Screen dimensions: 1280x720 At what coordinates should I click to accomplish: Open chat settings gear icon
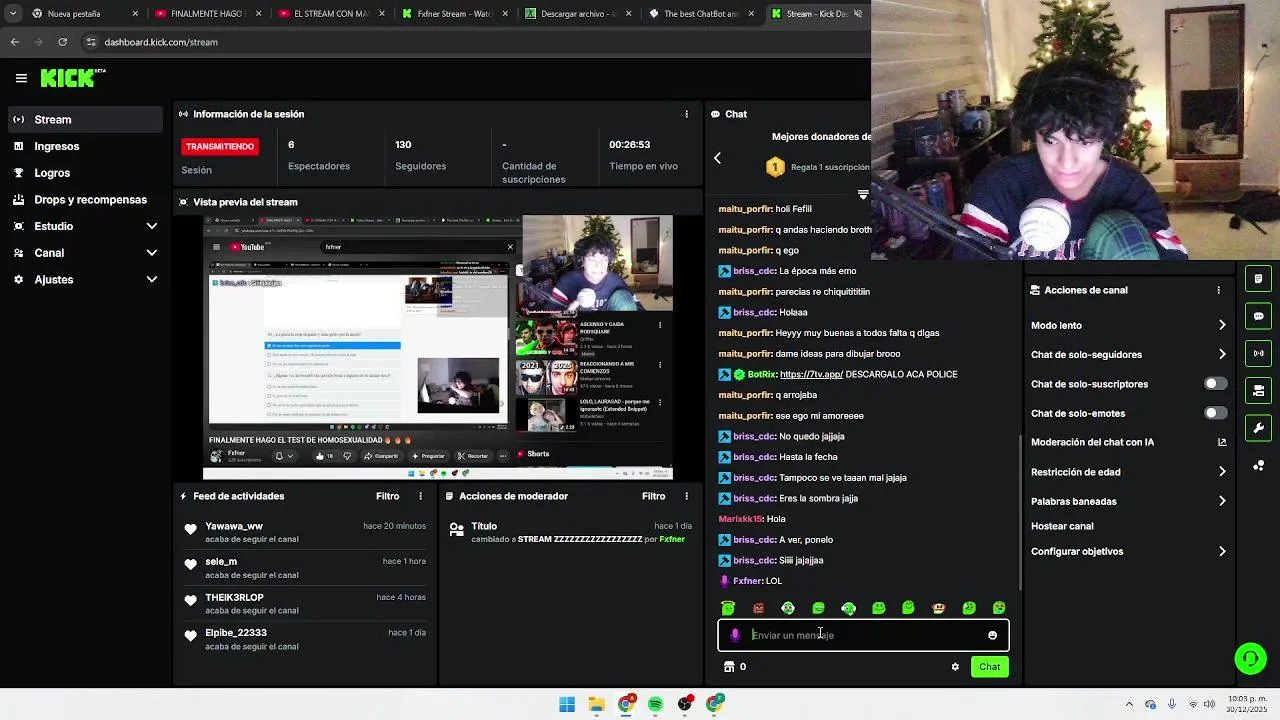(x=955, y=667)
